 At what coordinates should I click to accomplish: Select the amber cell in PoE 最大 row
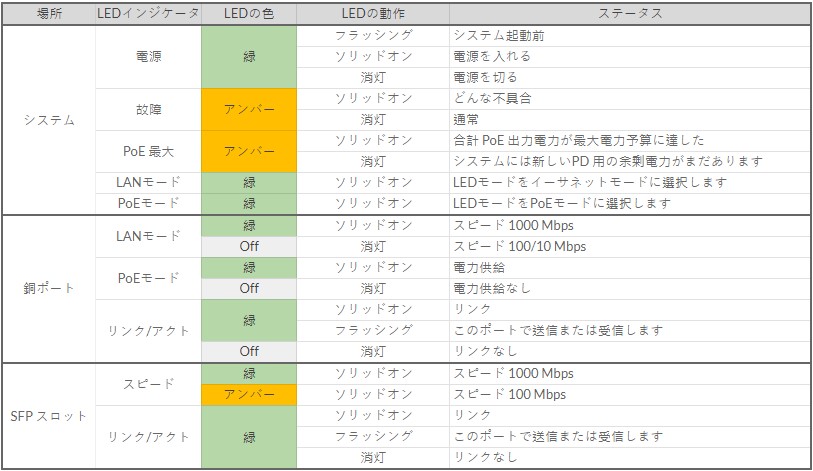(x=249, y=151)
